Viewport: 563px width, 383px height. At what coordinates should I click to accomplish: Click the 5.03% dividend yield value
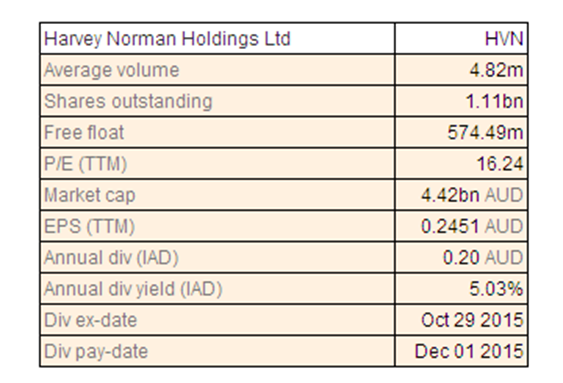point(496,289)
